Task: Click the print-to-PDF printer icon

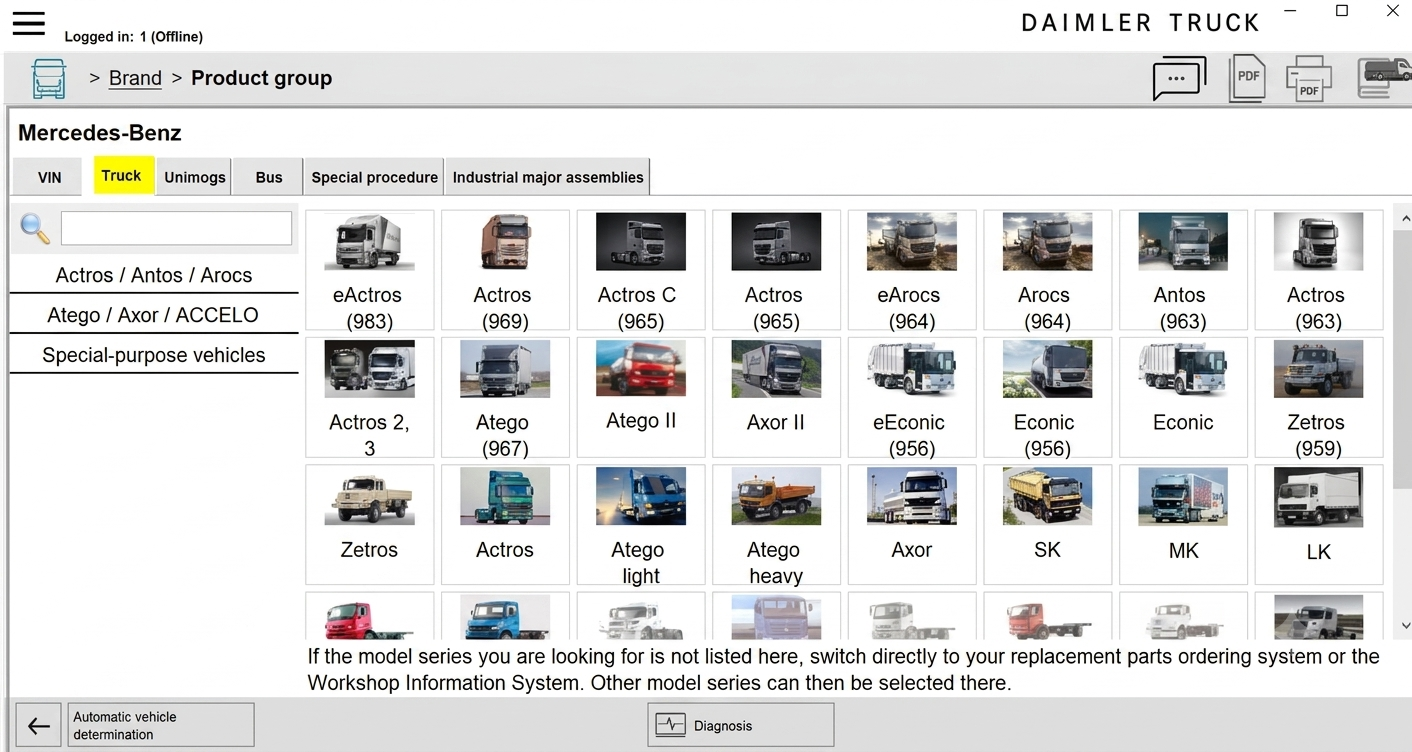Action: pyautogui.click(x=1309, y=78)
